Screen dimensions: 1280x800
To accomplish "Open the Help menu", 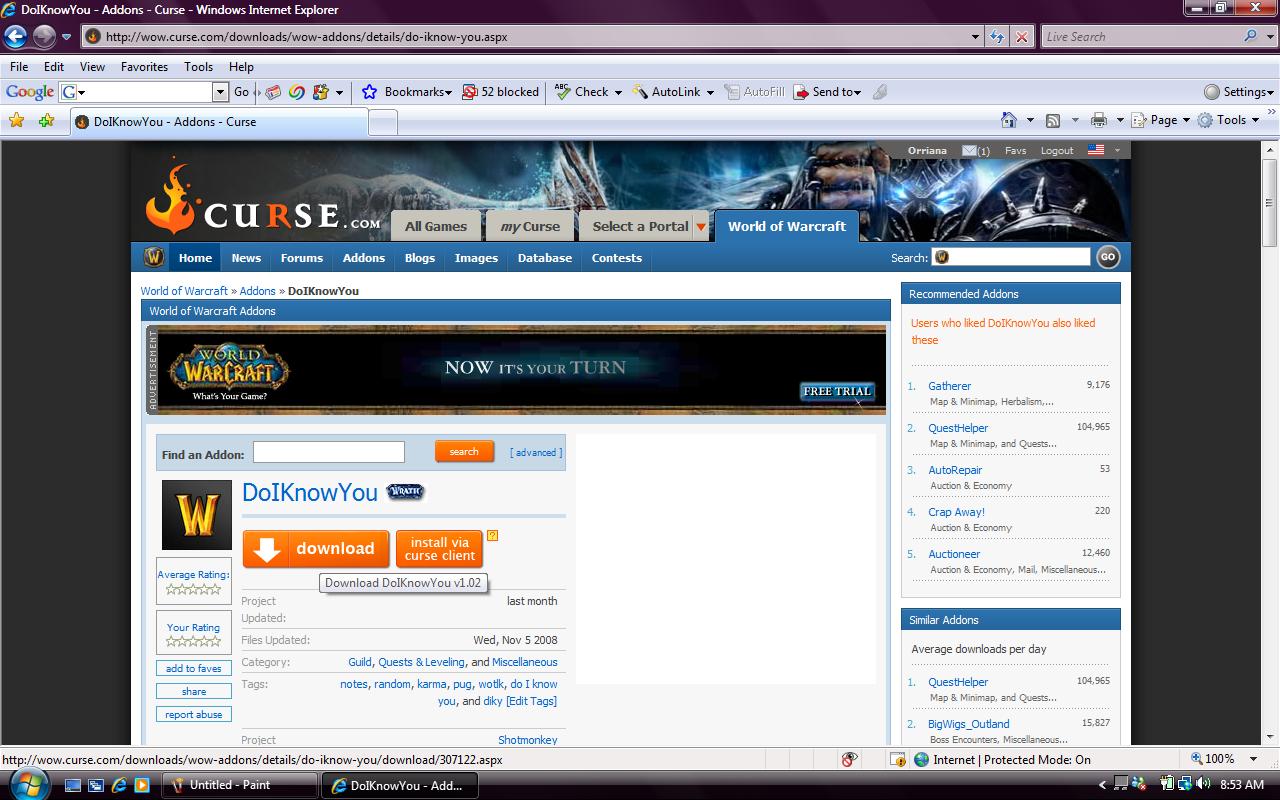I will [241, 67].
